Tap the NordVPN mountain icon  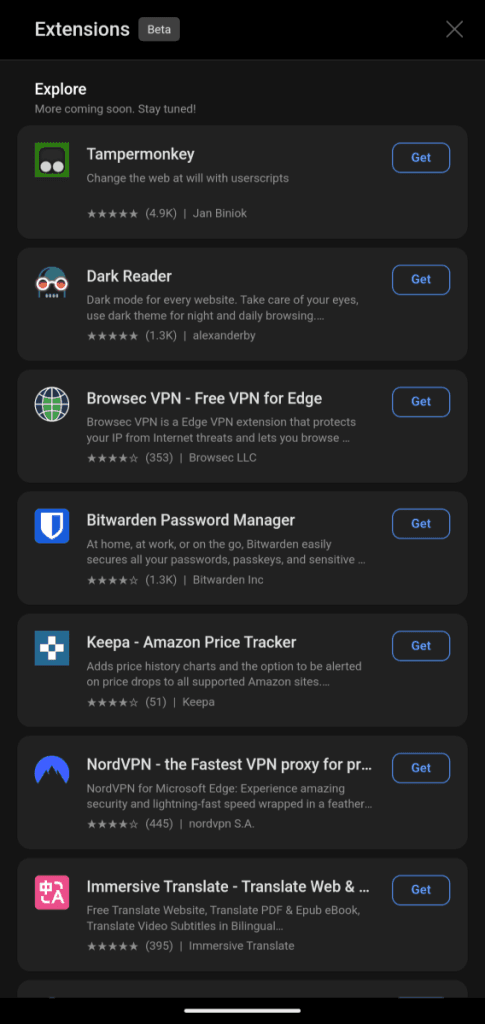pos(52,771)
